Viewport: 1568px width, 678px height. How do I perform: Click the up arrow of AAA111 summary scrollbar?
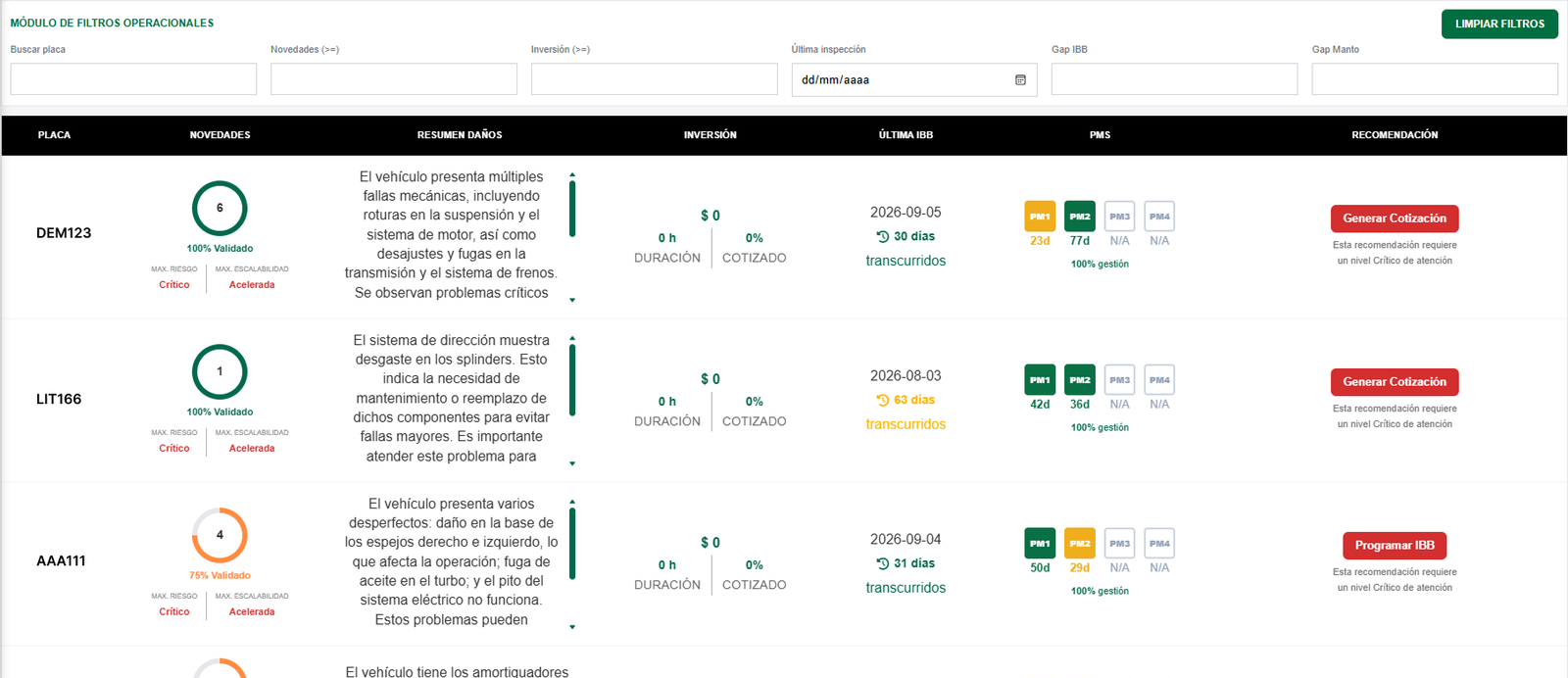coord(572,503)
